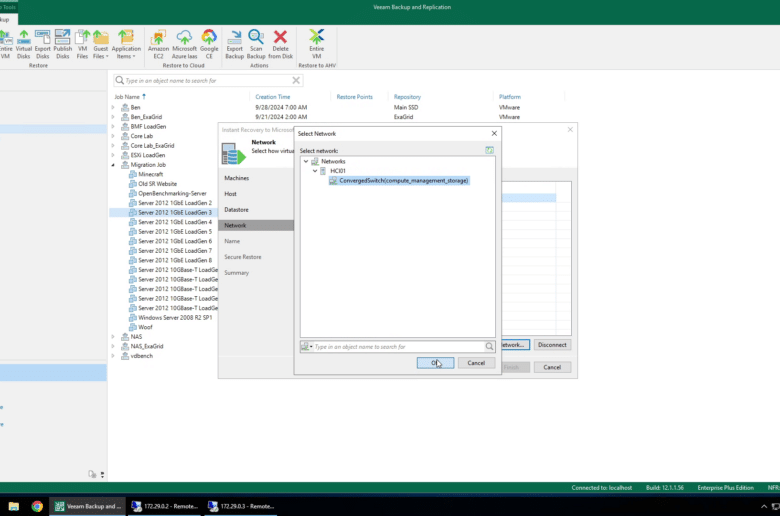Select OpenBenchmarking-Server VM
Image resolution: width=780 pixels, height=516 pixels.
tap(172, 193)
